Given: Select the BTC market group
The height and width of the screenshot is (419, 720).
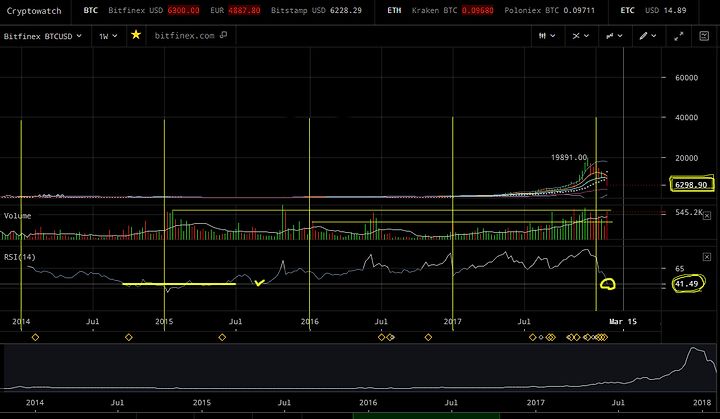Looking at the screenshot, I should [x=90, y=10].
